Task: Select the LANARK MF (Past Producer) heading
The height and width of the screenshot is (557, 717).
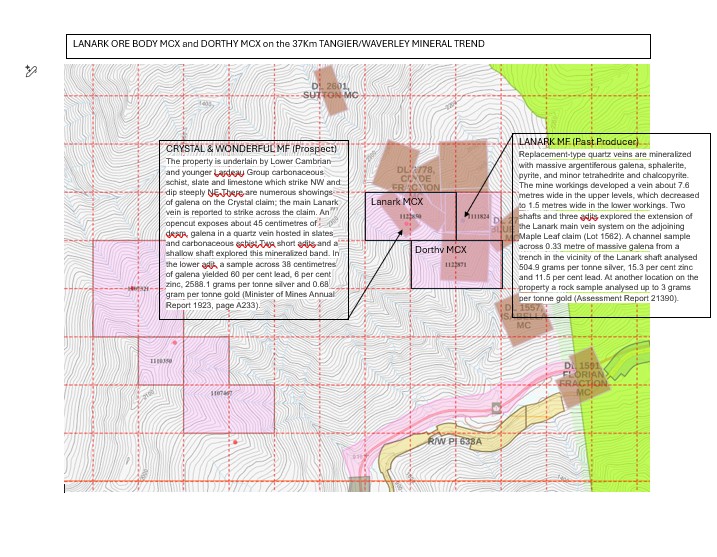Action: coord(578,141)
